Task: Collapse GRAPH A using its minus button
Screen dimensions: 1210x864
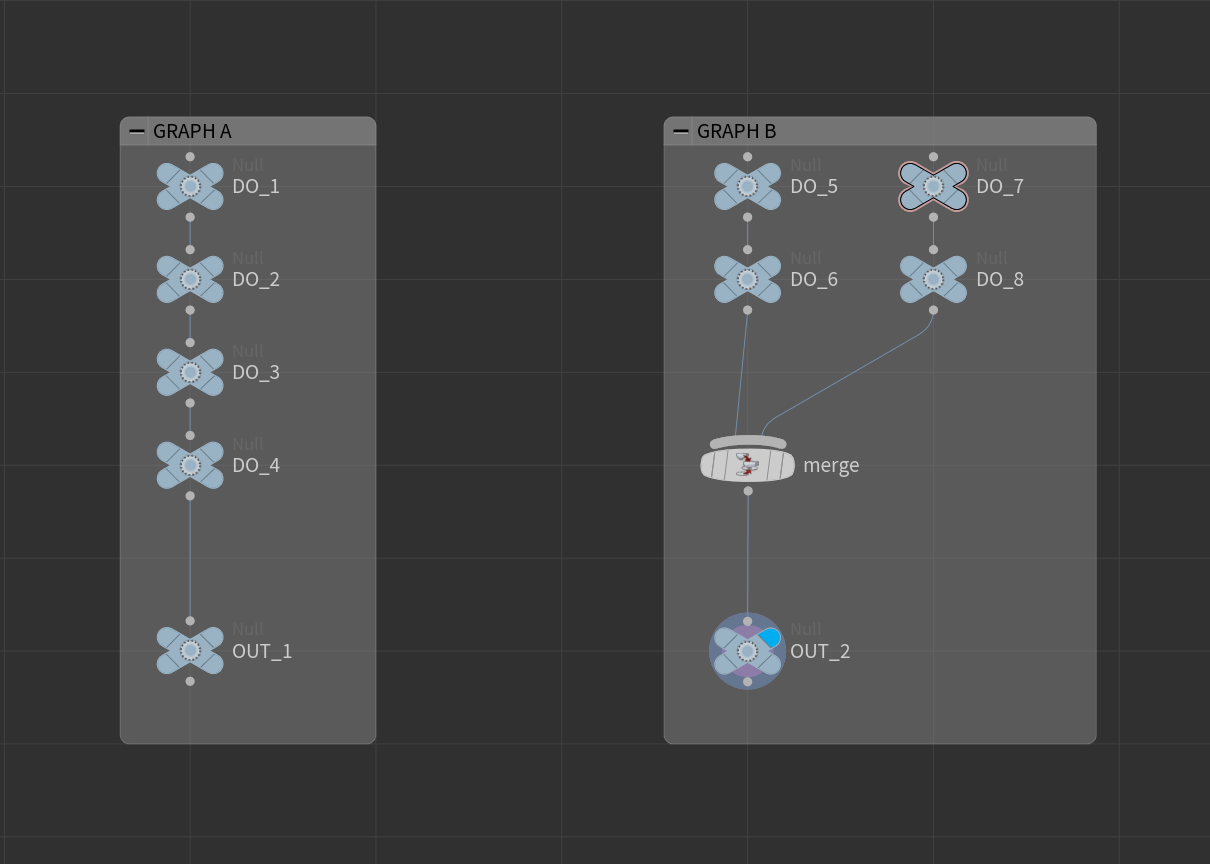Action: pyautogui.click(x=136, y=130)
